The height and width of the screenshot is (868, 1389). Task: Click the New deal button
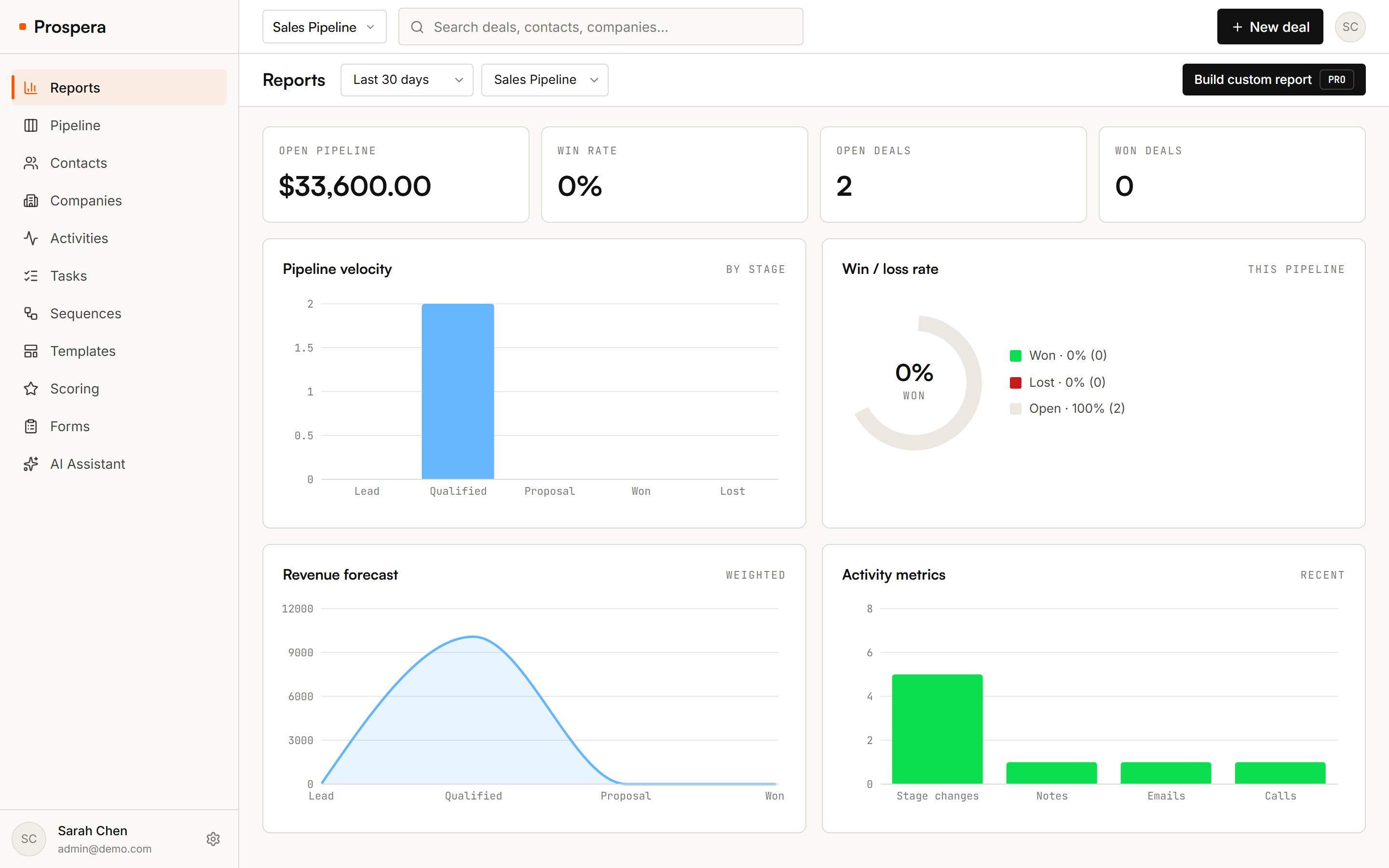1269,27
